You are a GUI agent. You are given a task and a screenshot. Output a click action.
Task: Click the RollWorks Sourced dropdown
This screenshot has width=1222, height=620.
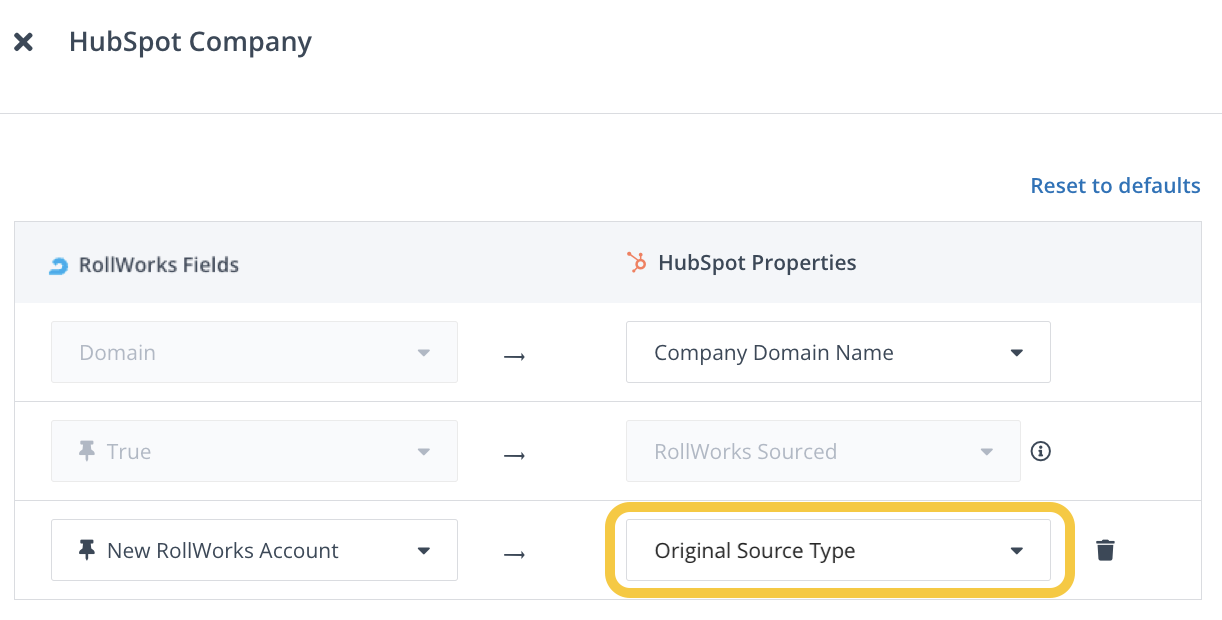pos(822,451)
